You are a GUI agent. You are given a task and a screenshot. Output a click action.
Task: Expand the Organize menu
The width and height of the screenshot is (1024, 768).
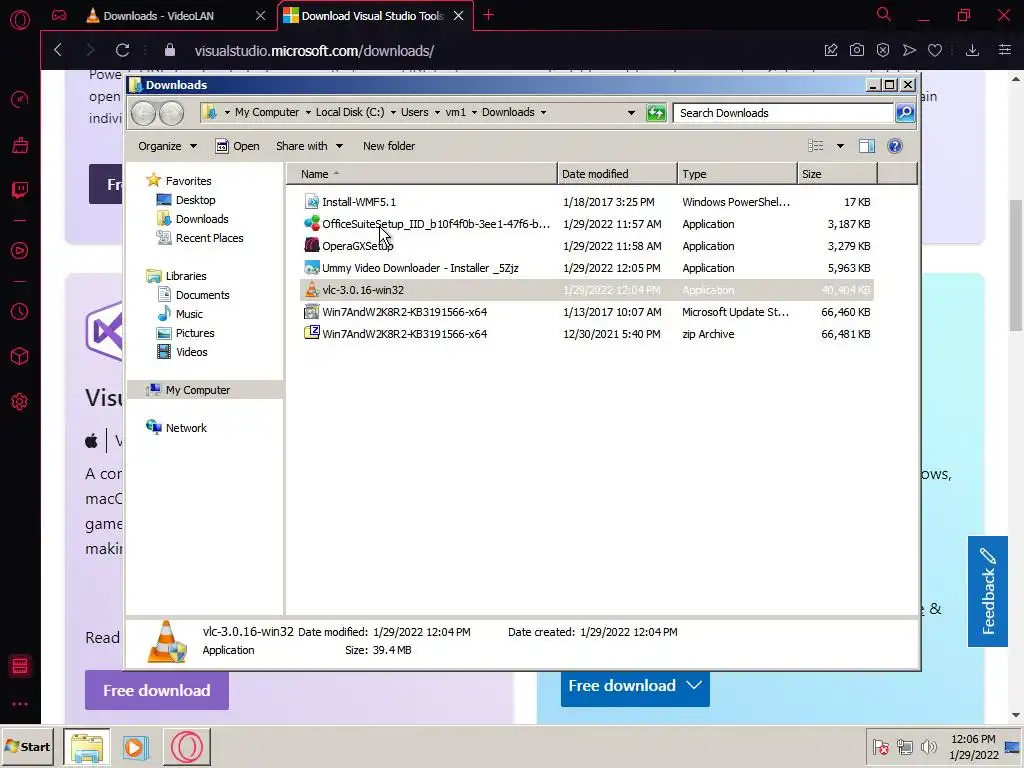(x=167, y=146)
